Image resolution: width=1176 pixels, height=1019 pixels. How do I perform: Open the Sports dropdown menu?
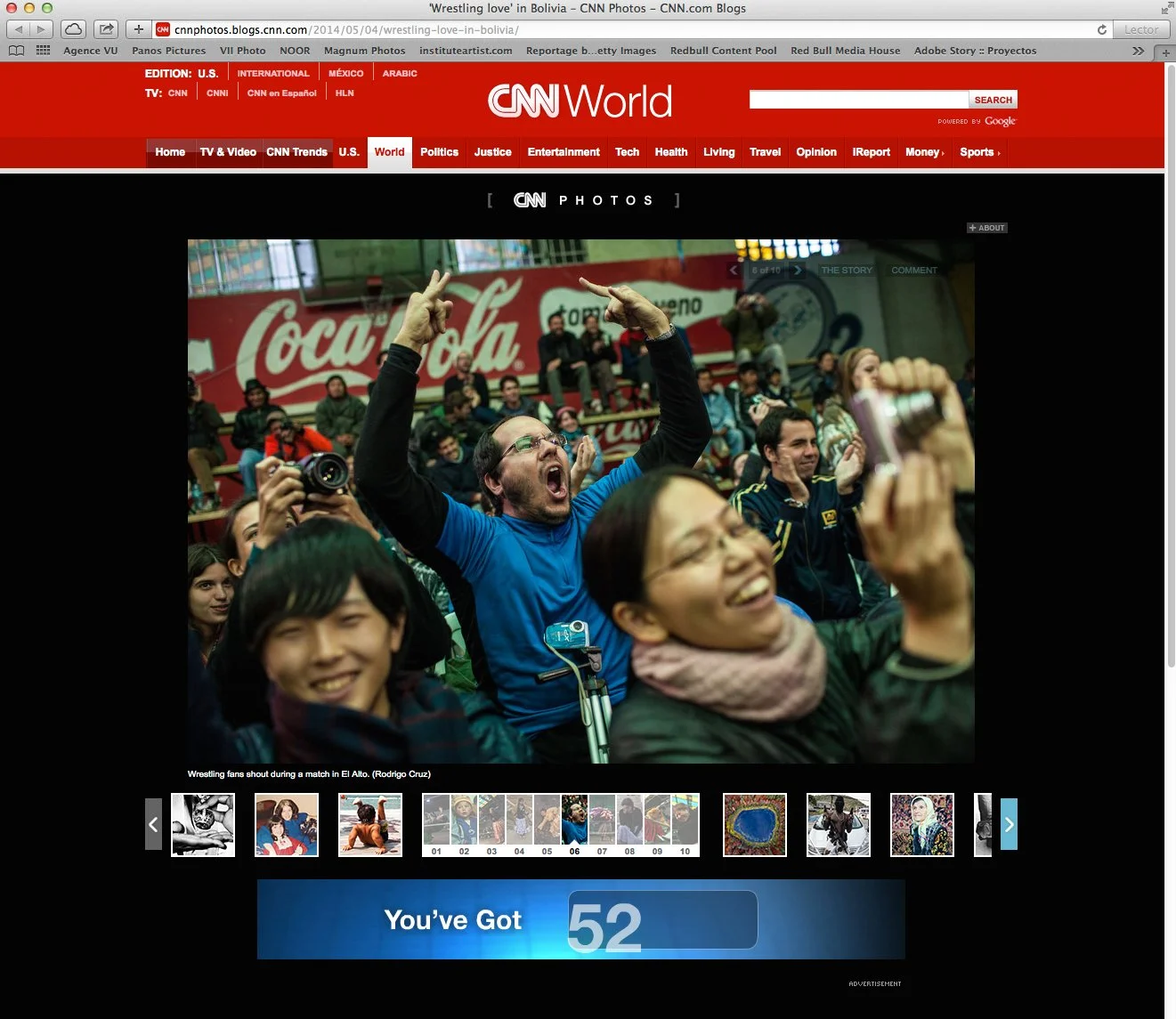[x=978, y=152]
